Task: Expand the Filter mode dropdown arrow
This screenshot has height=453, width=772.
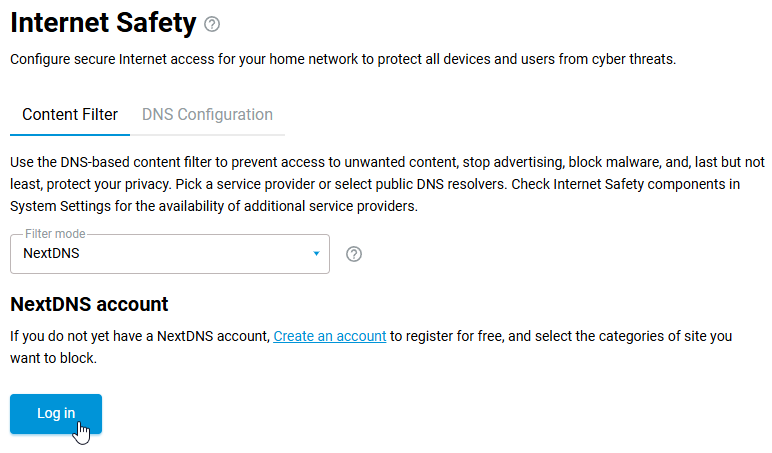Action: tap(316, 254)
